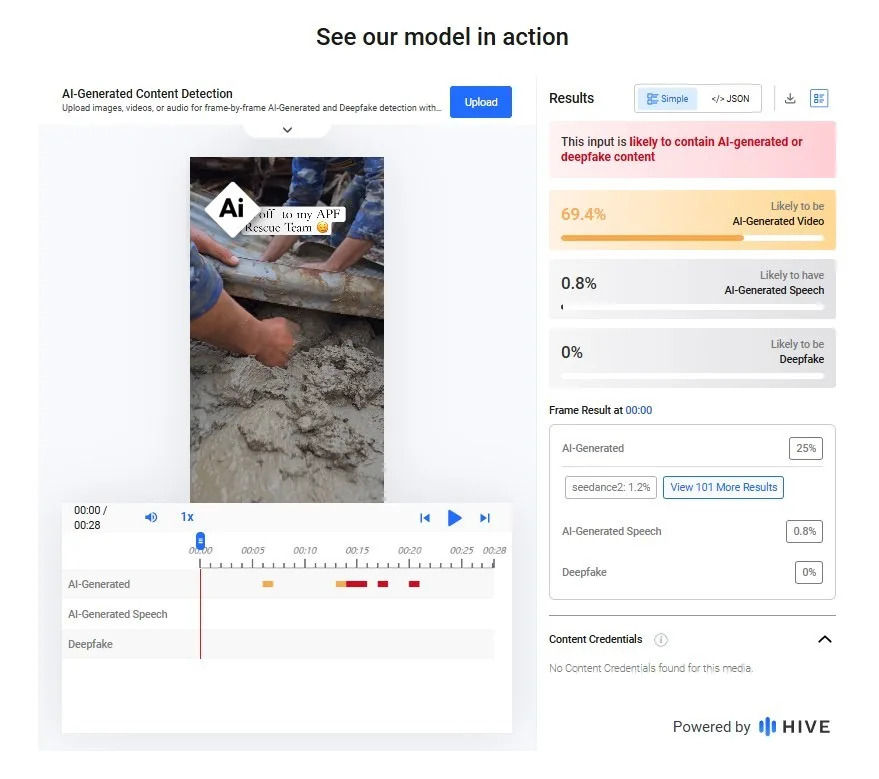Download the detection results
Viewport: 879px width, 779px height.
tap(790, 99)
